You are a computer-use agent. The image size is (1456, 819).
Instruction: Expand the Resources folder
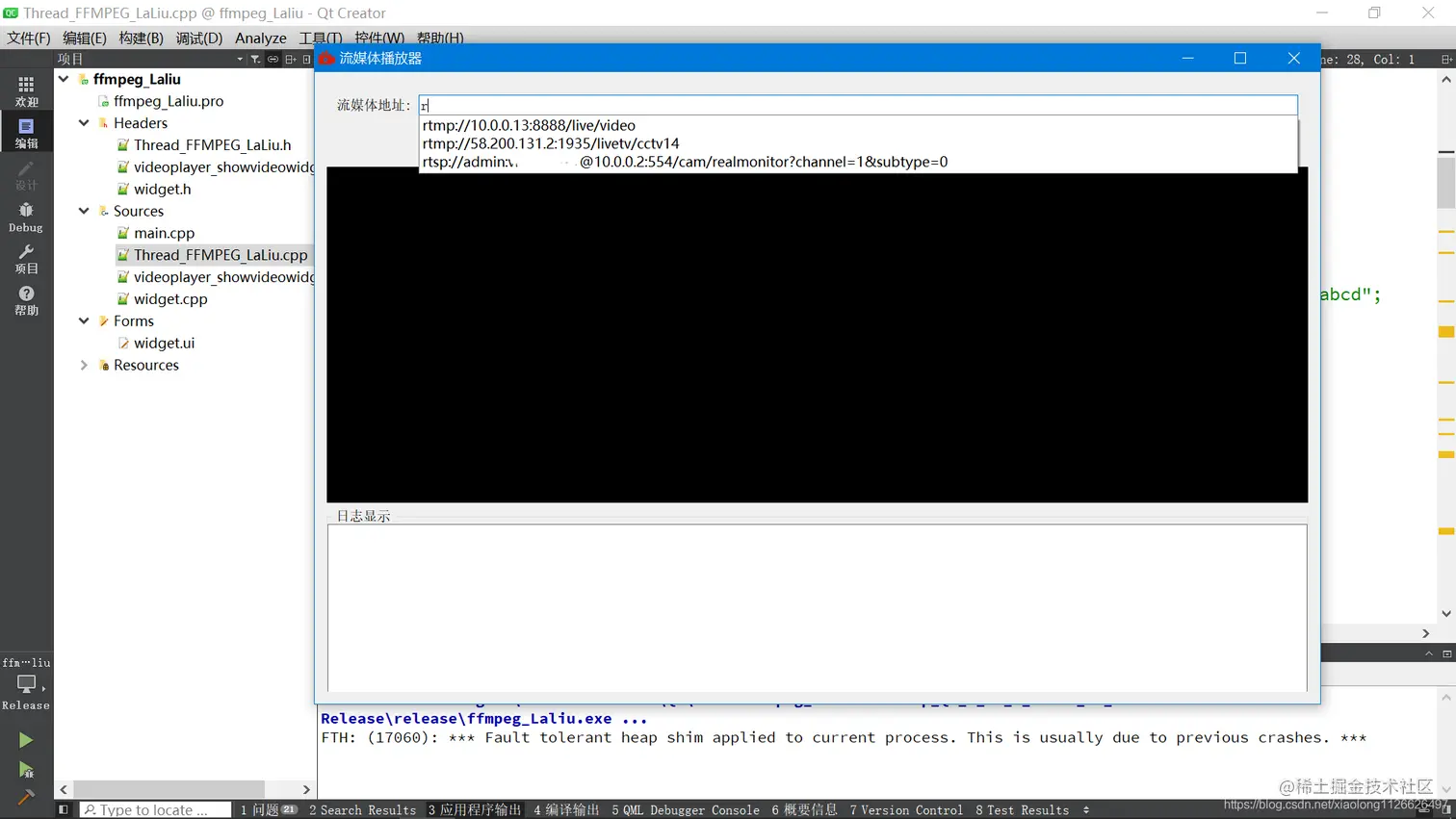click(84, 365)
